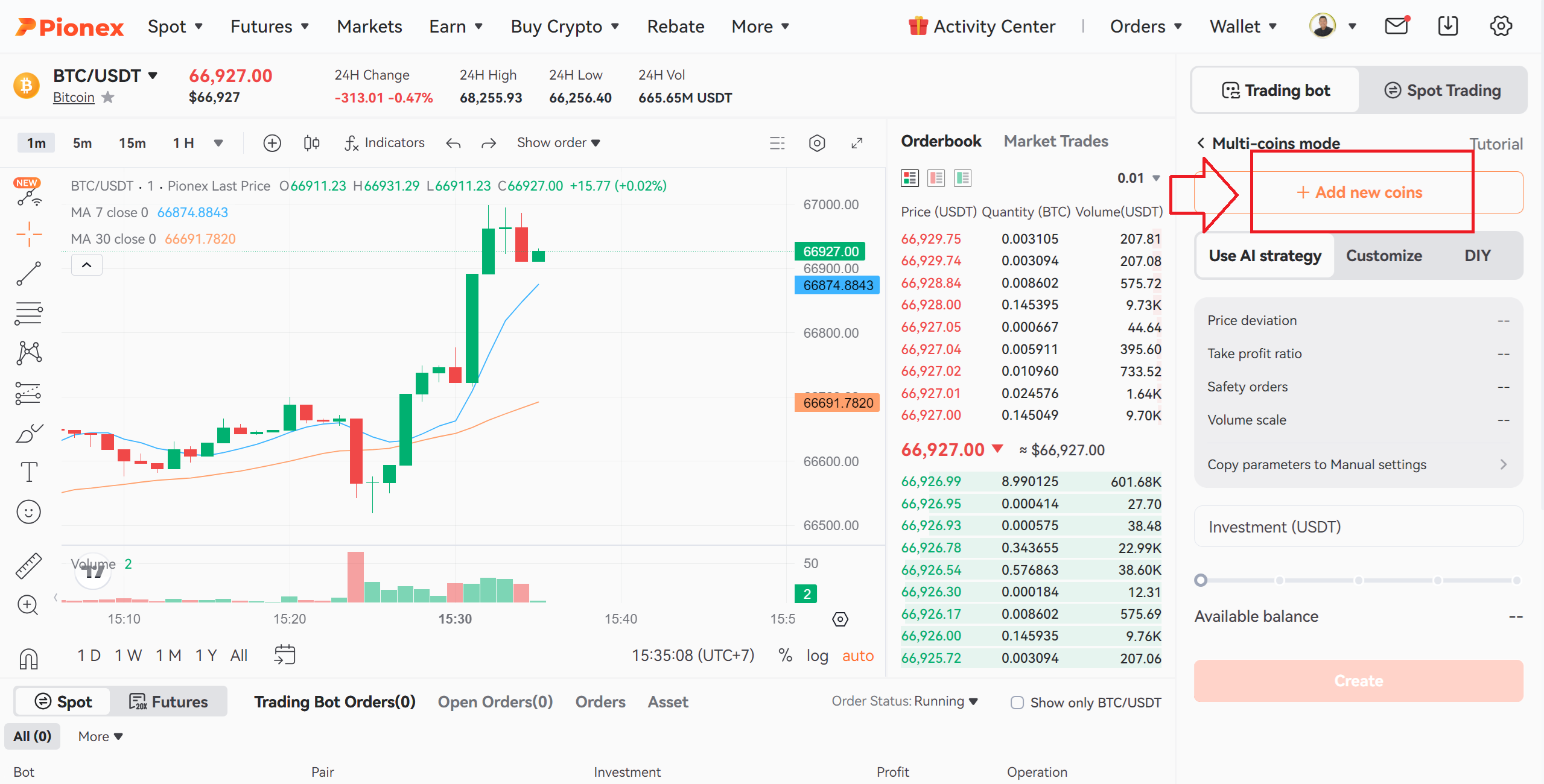Select the text annotation tool
The height and width of the screenshot is (784, 1544).
pyautogui.click(x=28, y=472)
